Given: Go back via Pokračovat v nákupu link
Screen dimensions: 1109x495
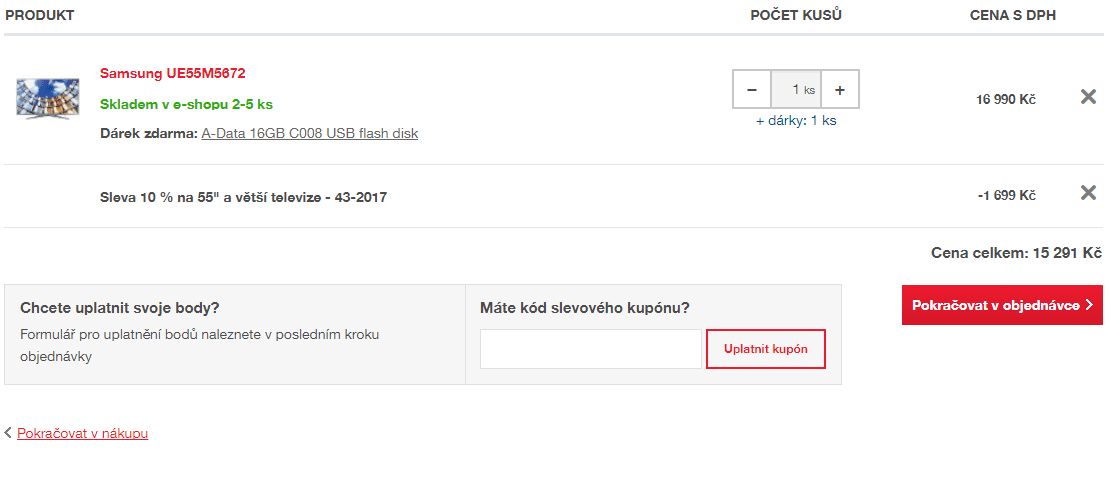Looking at the screenshot, I should point(82,433).
